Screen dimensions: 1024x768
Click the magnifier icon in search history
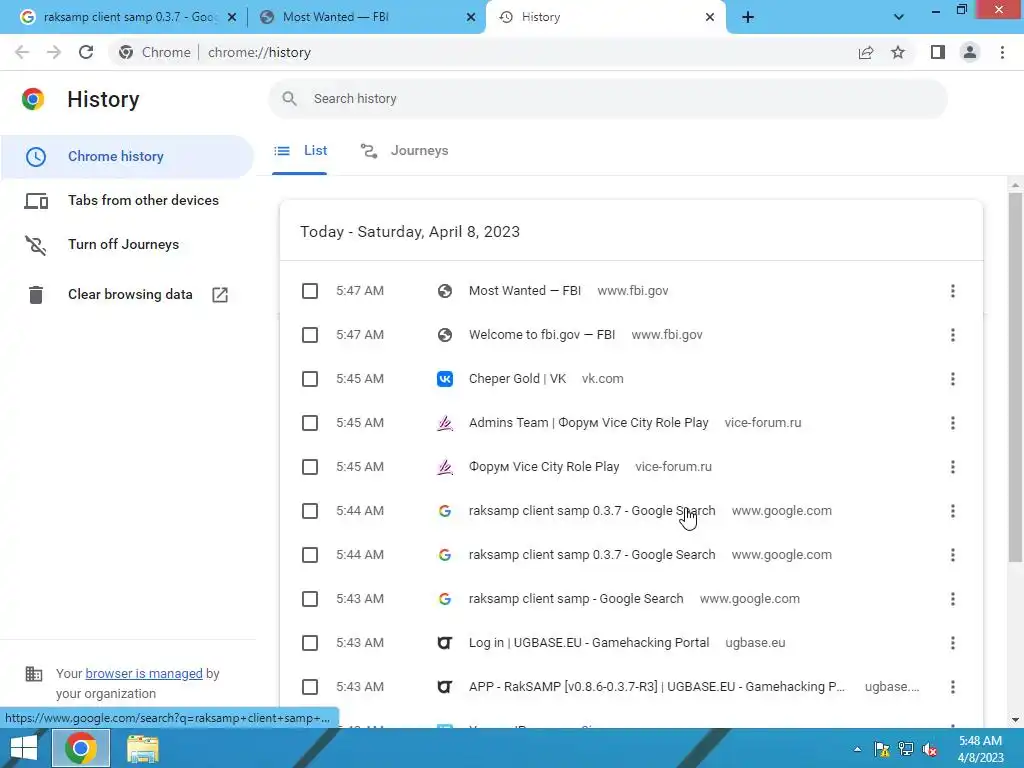[x=289, y=99]
